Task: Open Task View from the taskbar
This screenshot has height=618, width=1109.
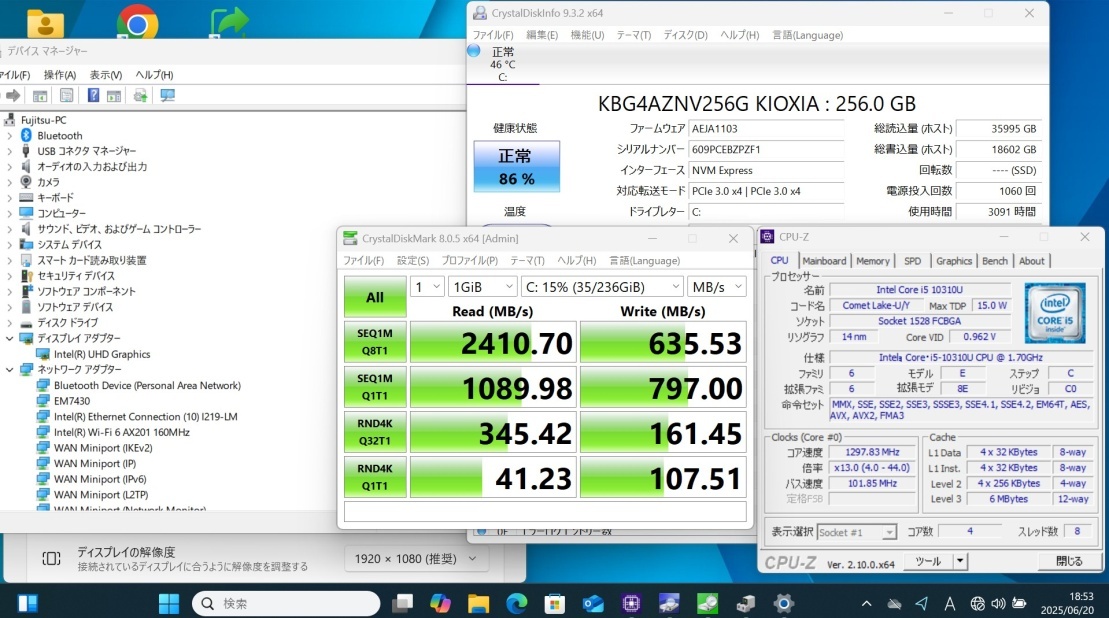Action: 402,603
